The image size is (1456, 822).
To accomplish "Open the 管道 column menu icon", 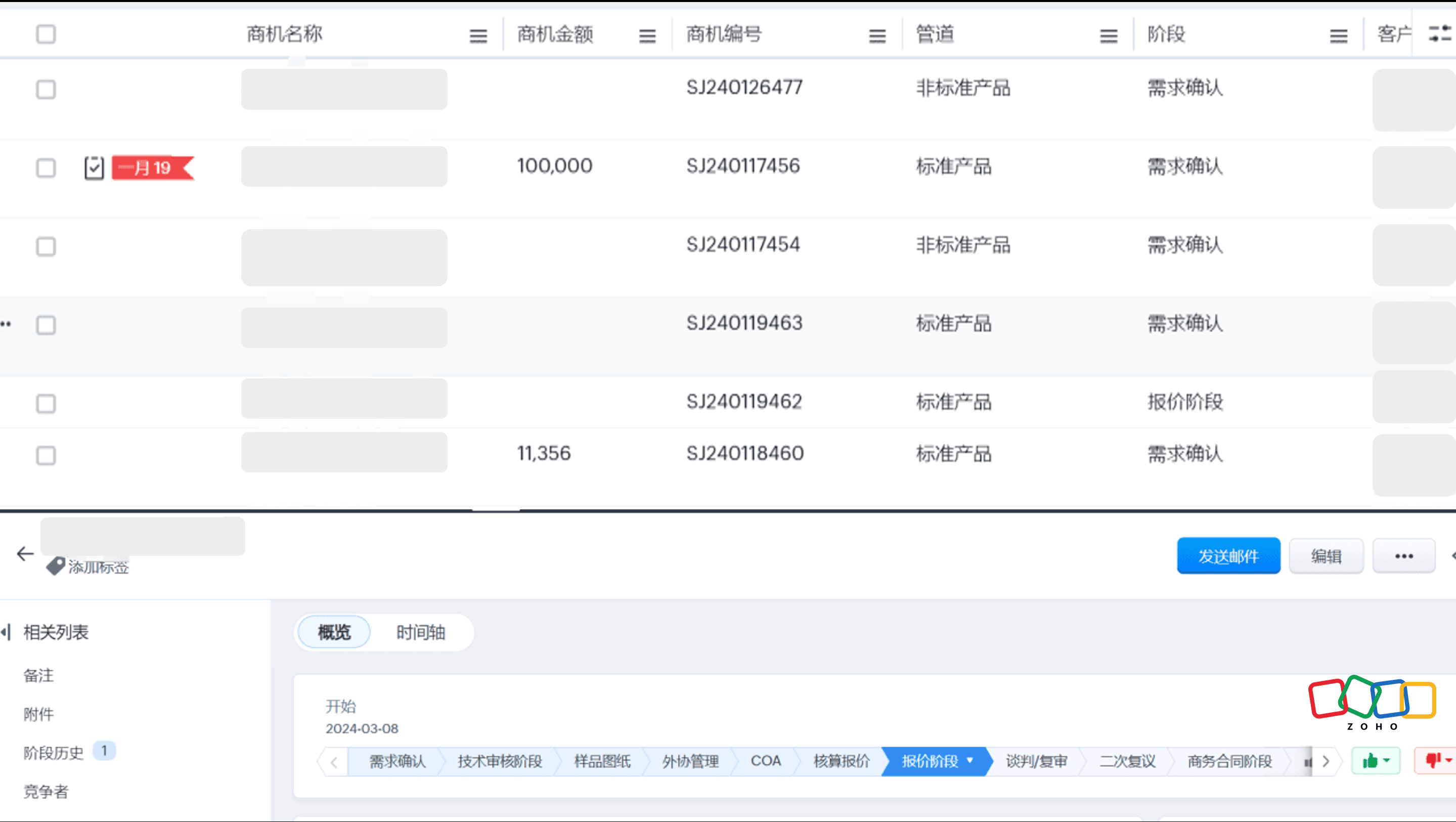I will [1109, 36].
